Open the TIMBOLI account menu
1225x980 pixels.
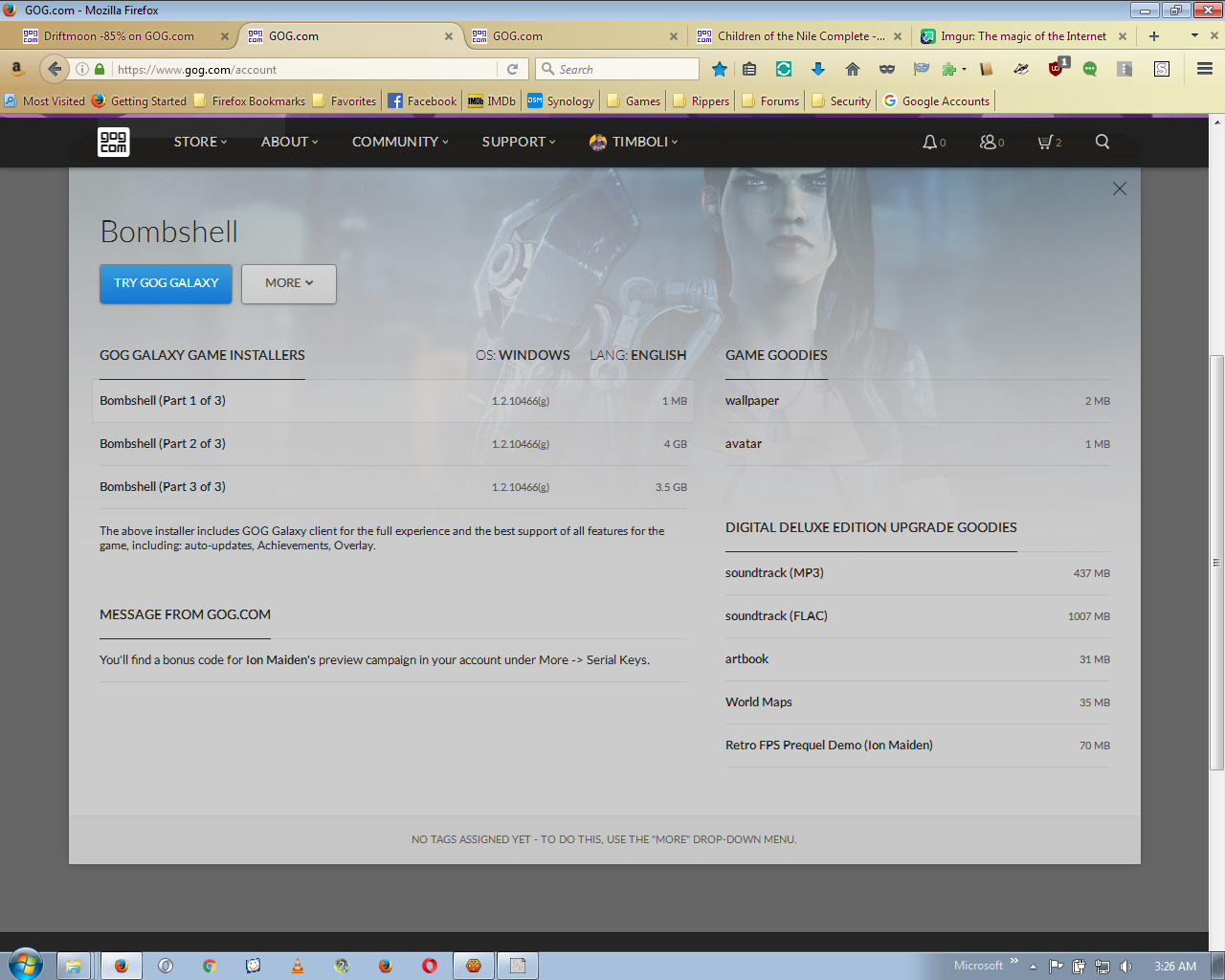pyautogui.click(x=634, y=142)
